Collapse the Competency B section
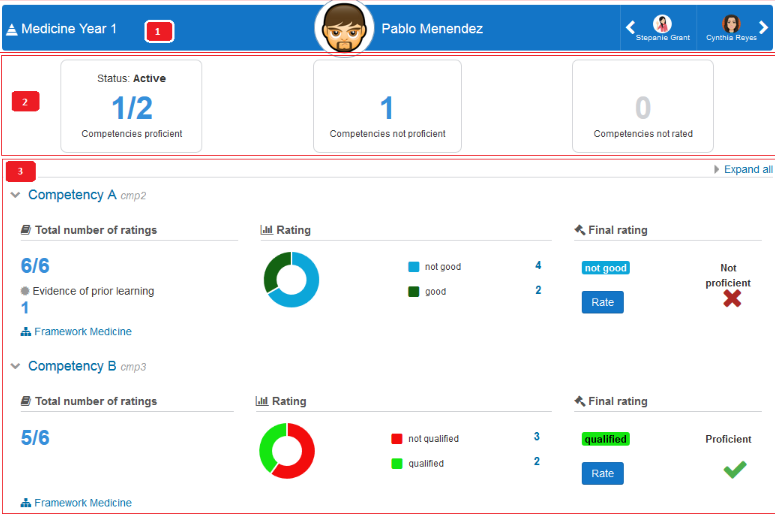This screenshot has width=775, height=515. [15, 367]
